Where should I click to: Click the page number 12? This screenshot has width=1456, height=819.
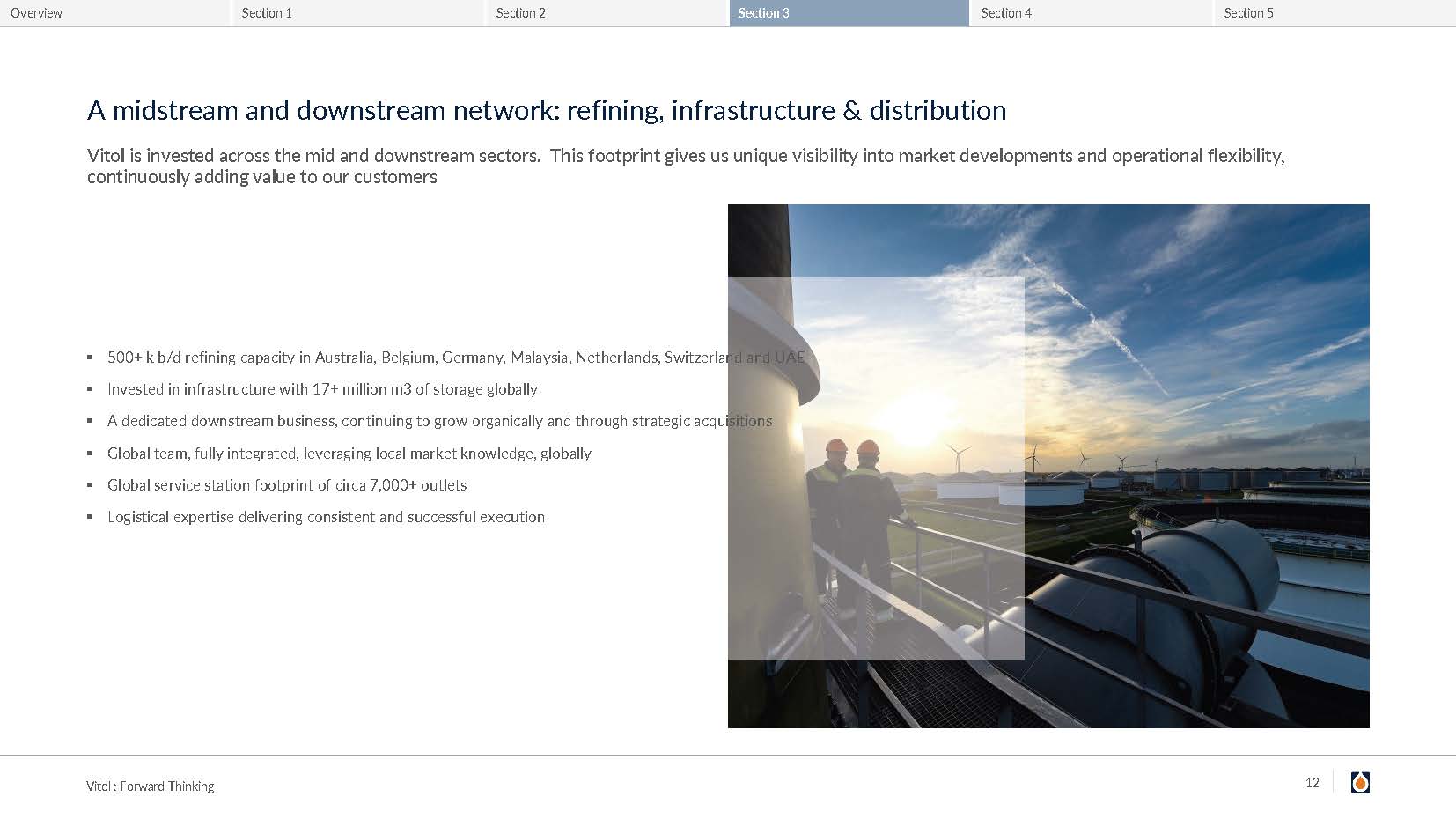pos(1312,783)
